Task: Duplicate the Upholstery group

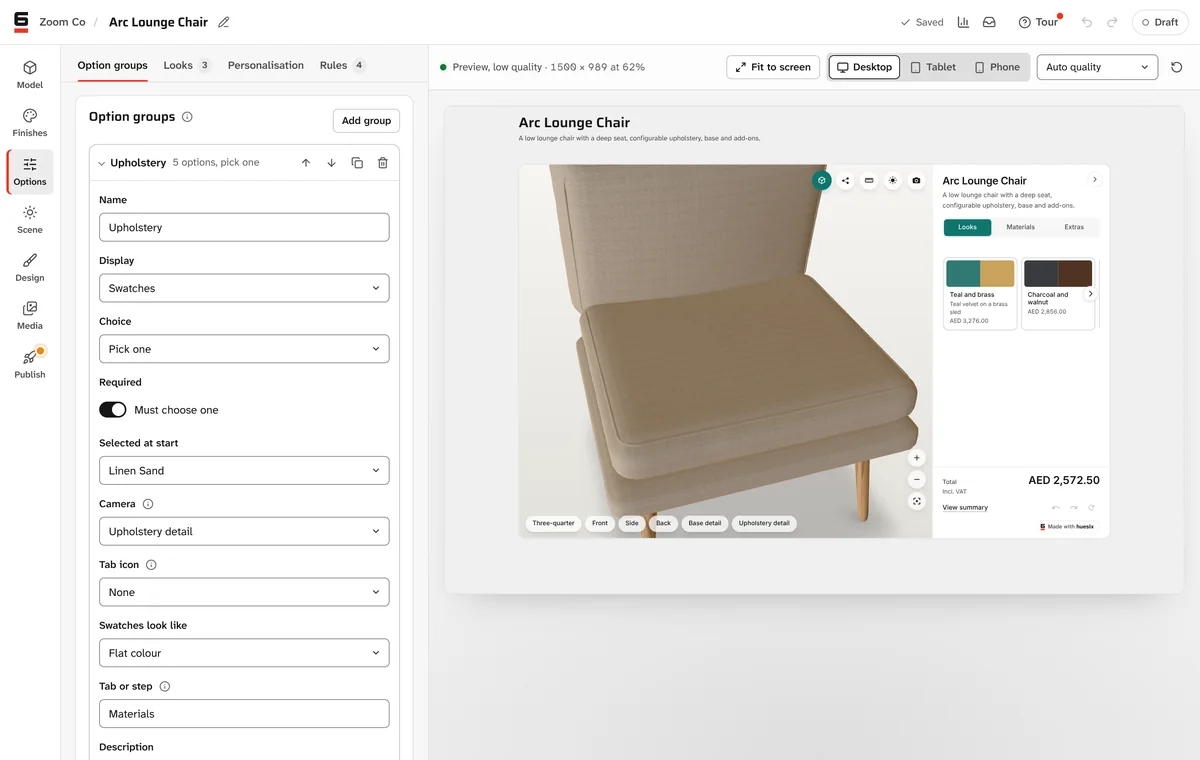Action: 357,162
